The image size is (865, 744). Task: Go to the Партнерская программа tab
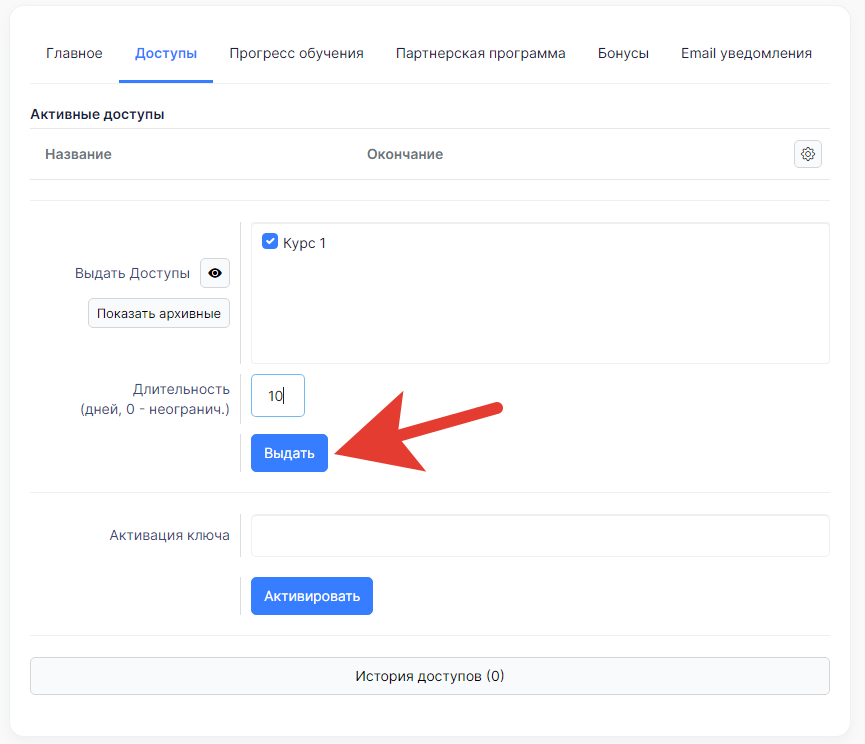click(480, 53)
